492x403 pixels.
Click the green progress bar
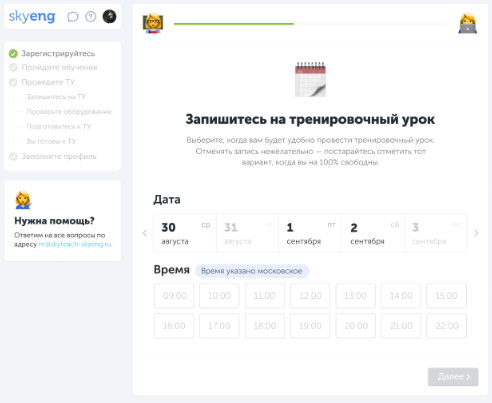(x=234, y=24)
